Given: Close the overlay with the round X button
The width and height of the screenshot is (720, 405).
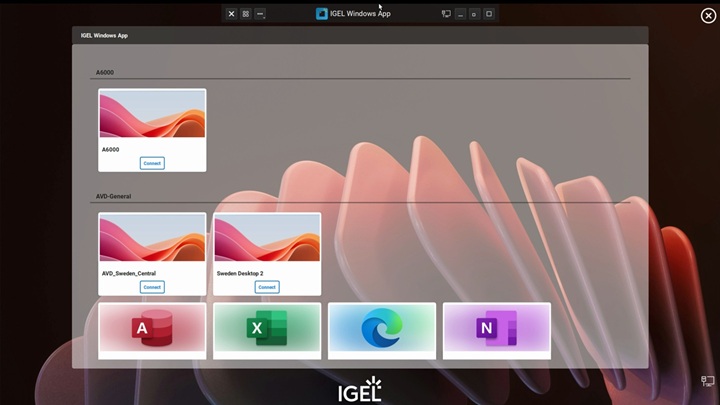Looking at the screenshot, I should point(708,15).
